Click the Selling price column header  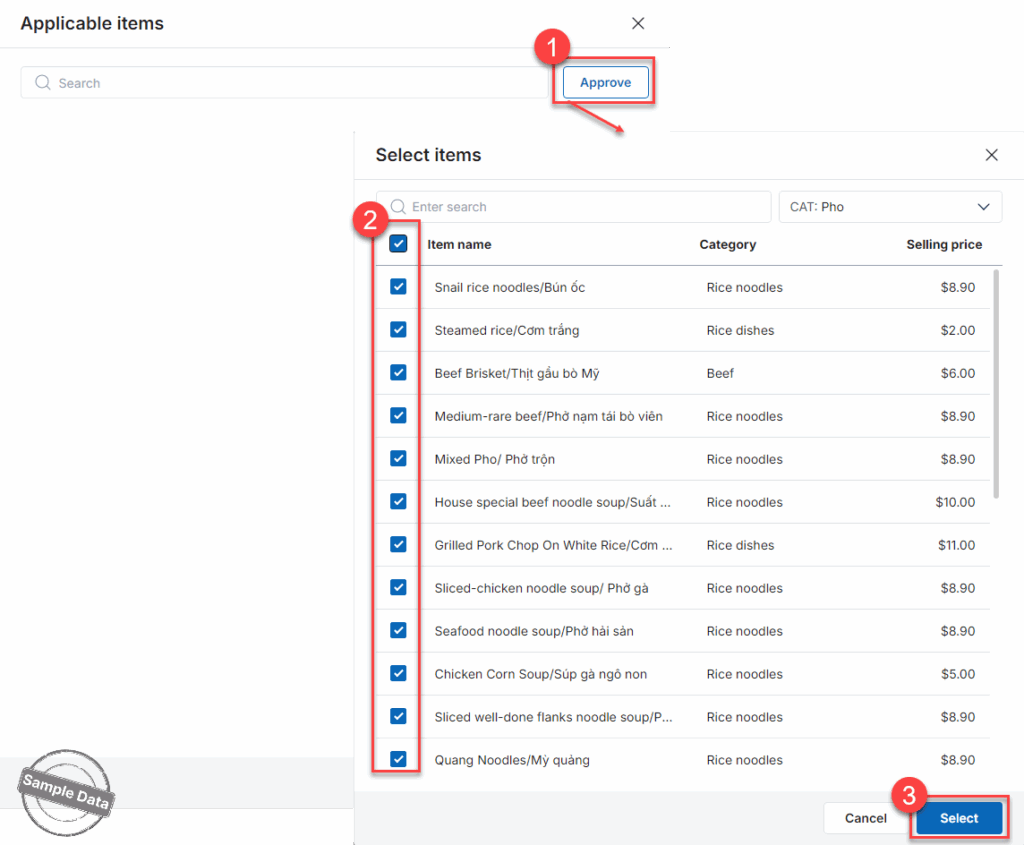pos(943,244)
